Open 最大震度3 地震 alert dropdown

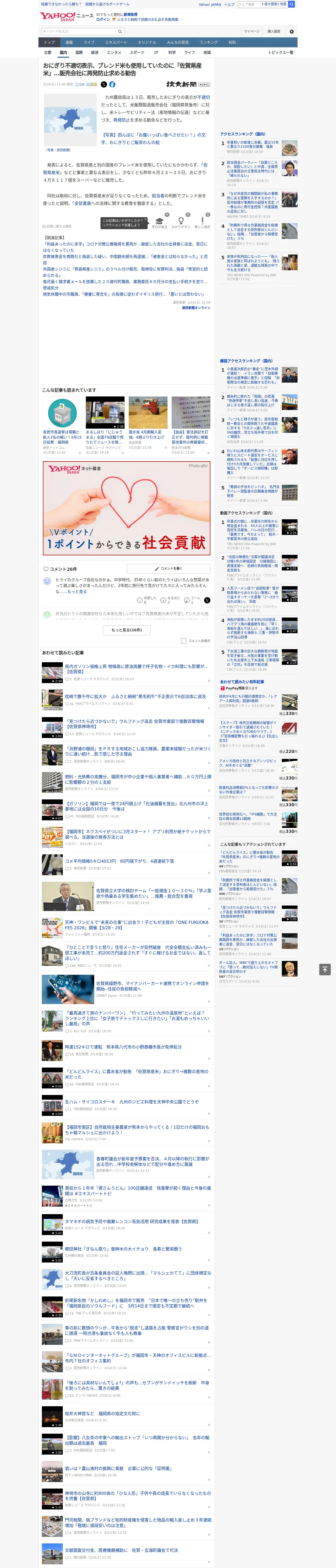point(275,4)
